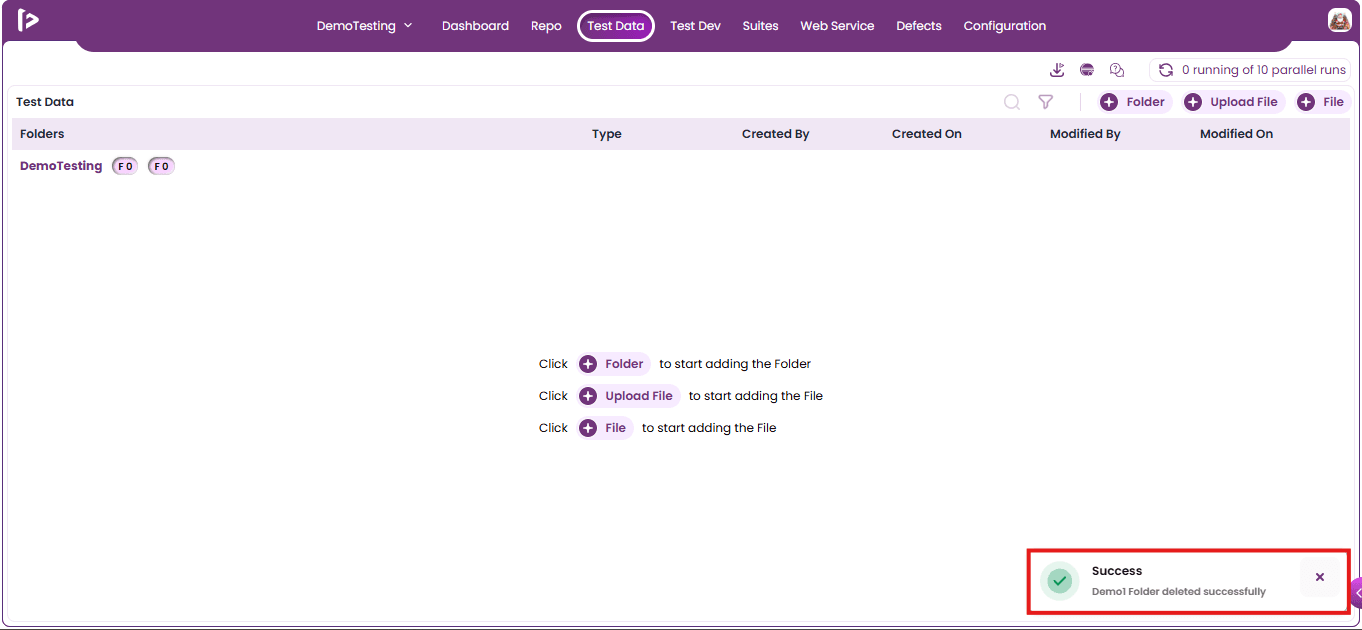
Task: Click the Folders column header
Action: pos(42,134)
